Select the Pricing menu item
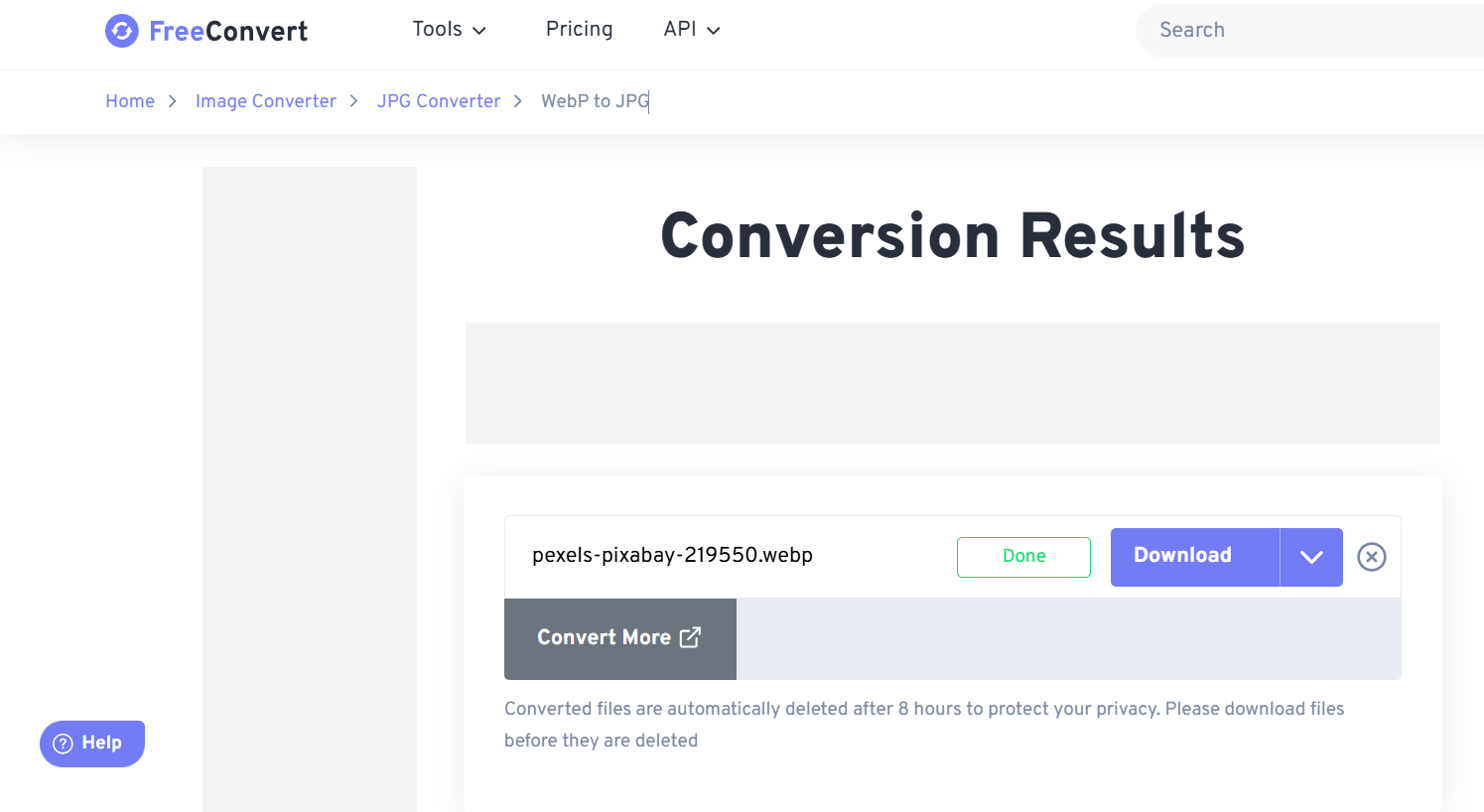Screen dimensions: 1484x812 (x=579, y=30)
